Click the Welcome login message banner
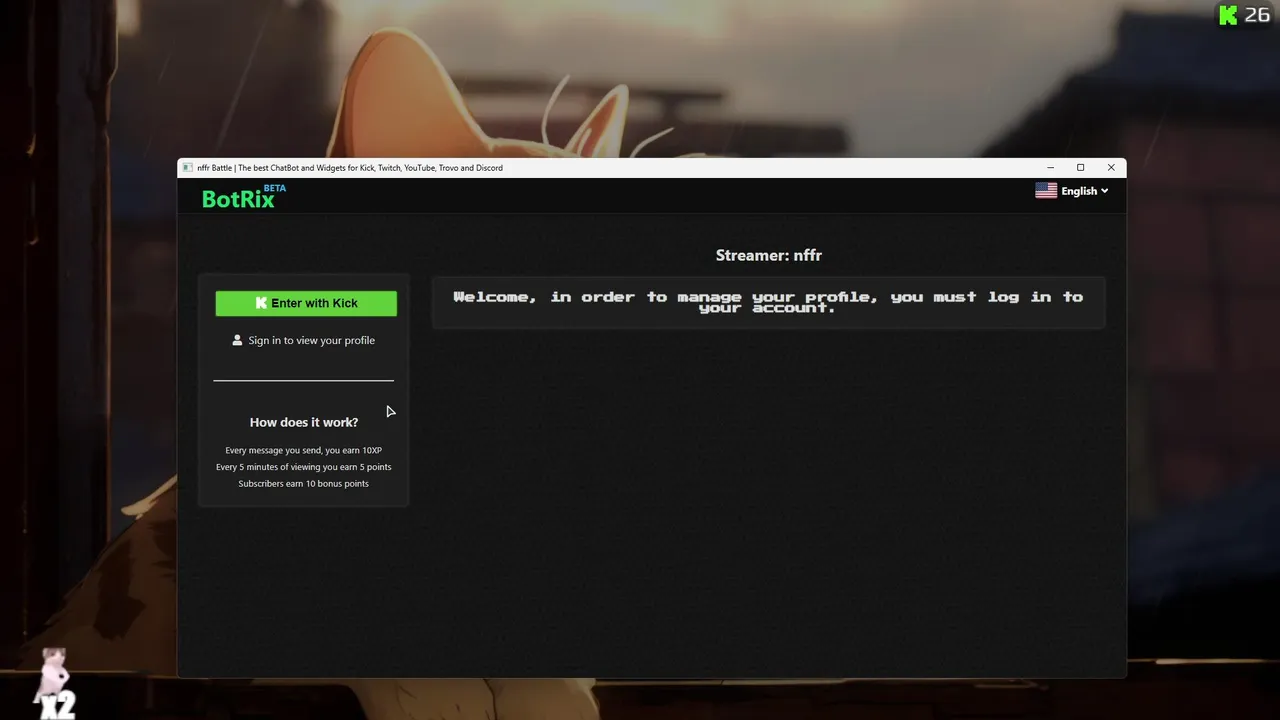The height and width of the screenshot is (720, 1280). (768, 302)
